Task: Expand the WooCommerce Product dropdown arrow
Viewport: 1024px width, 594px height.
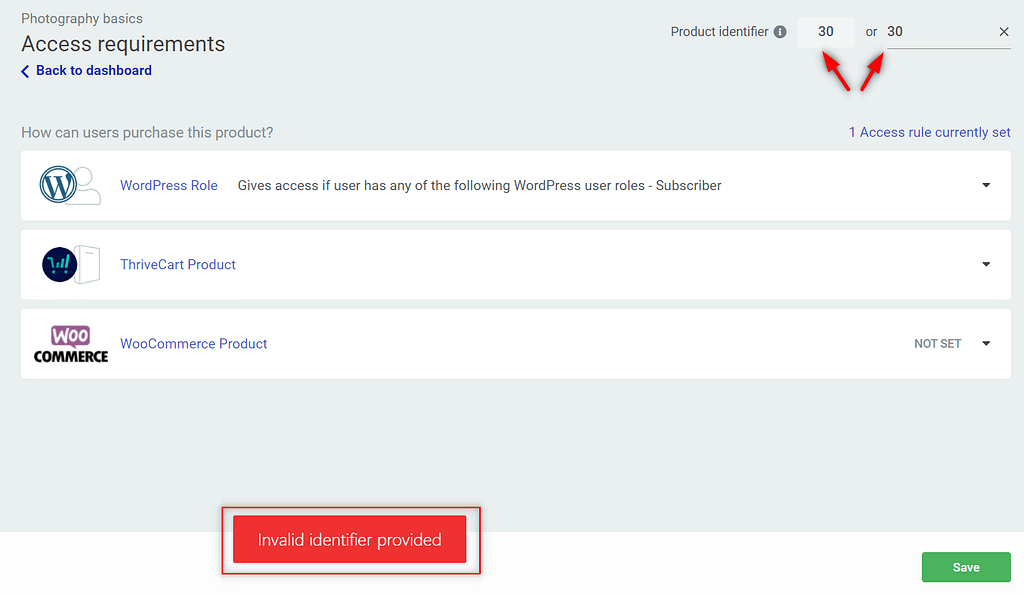Action: 986,343
